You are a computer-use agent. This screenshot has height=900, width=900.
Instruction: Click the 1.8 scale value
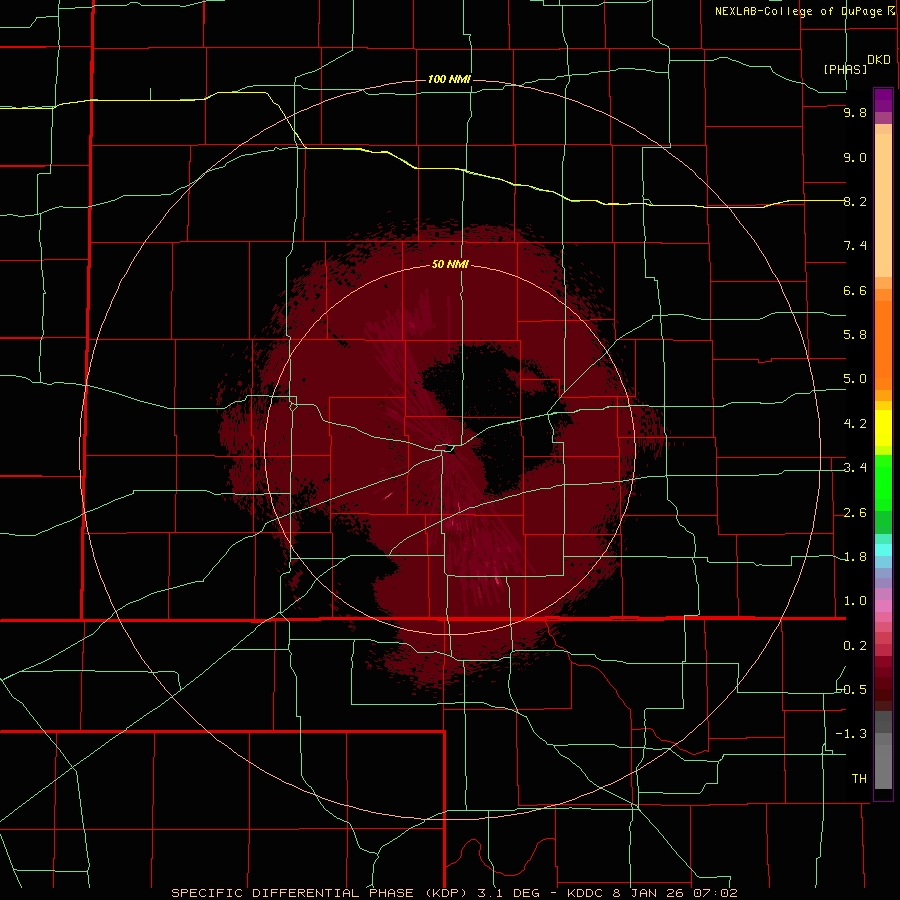click(855, 557)
